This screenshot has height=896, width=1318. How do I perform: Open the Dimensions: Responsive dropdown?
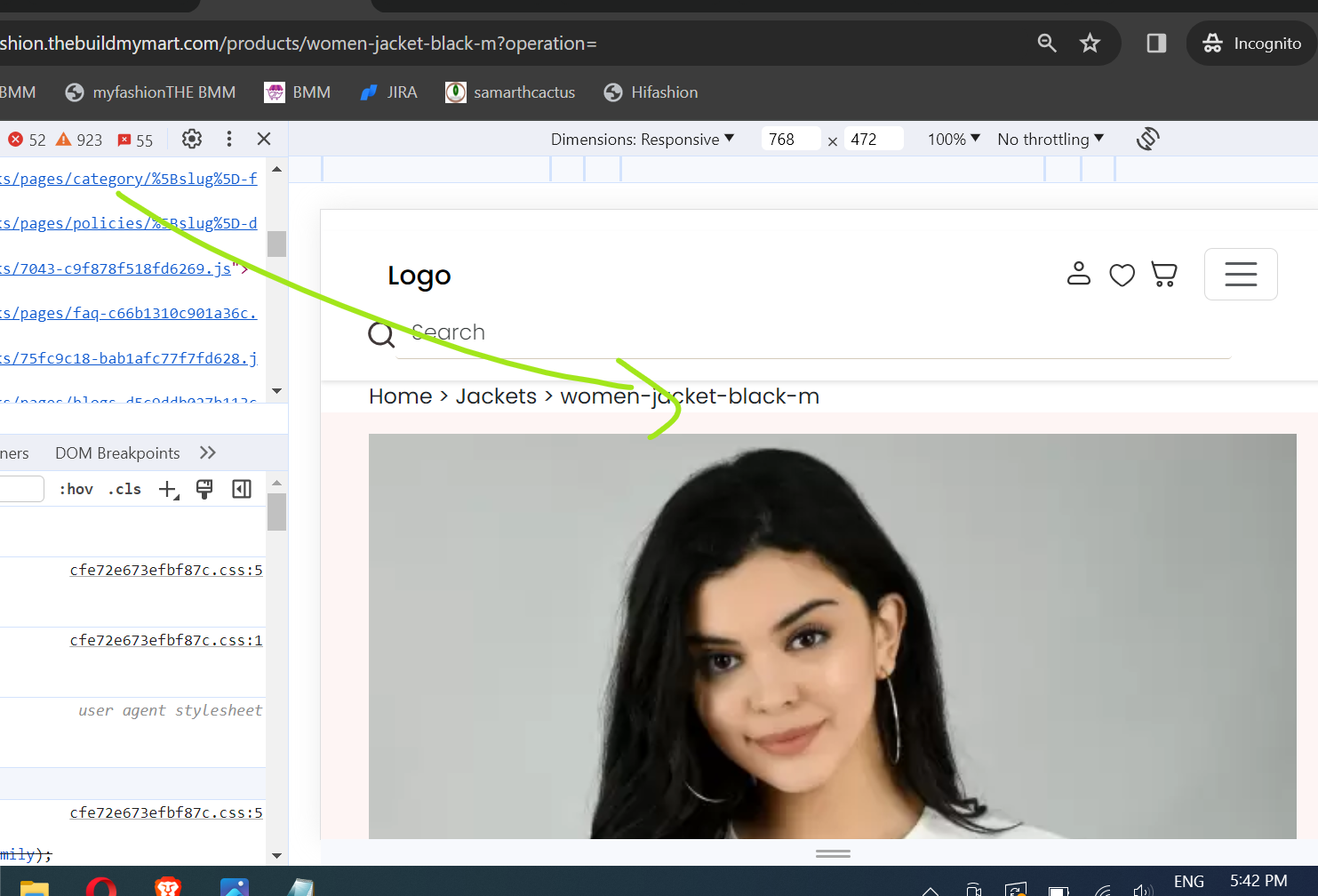(643, 139)
